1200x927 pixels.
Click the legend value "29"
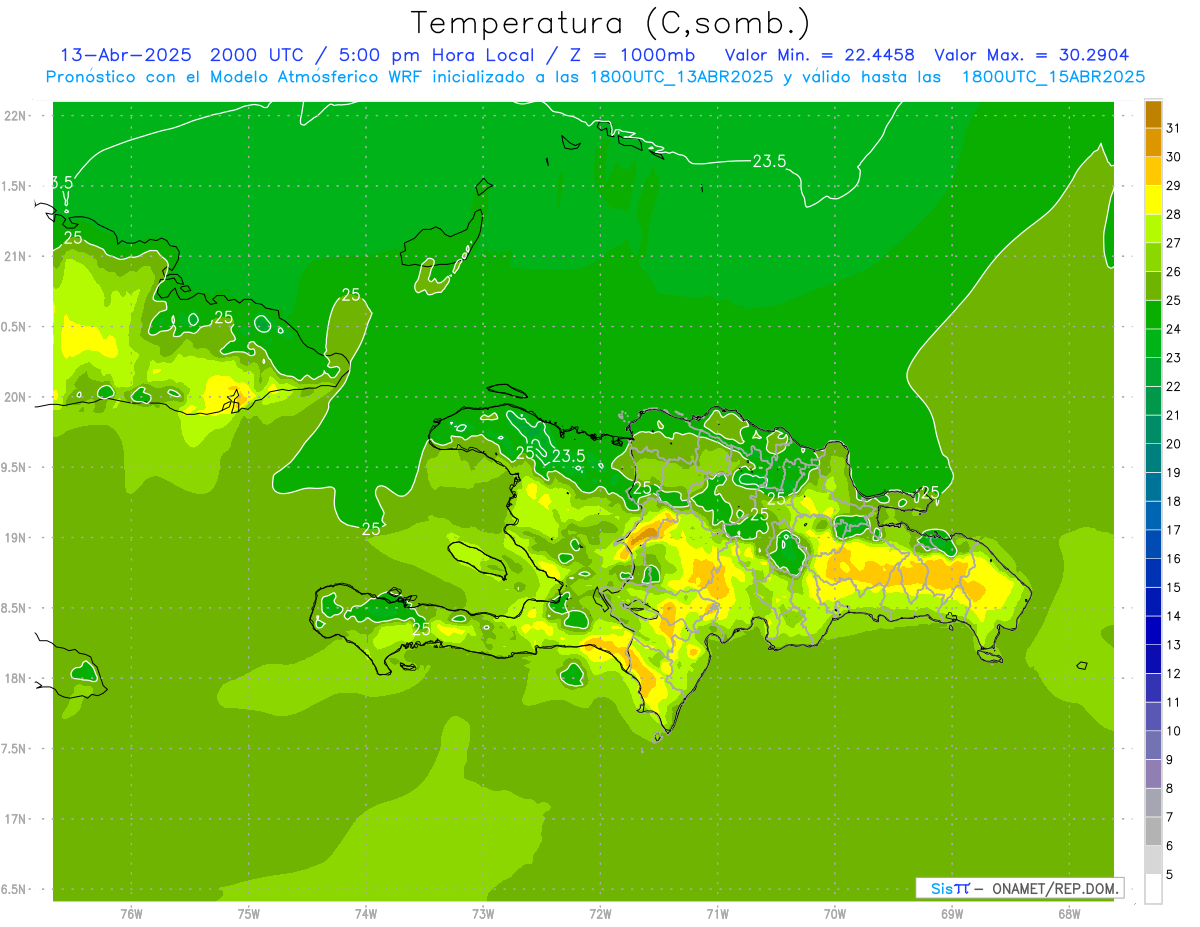click(1173, 186)
